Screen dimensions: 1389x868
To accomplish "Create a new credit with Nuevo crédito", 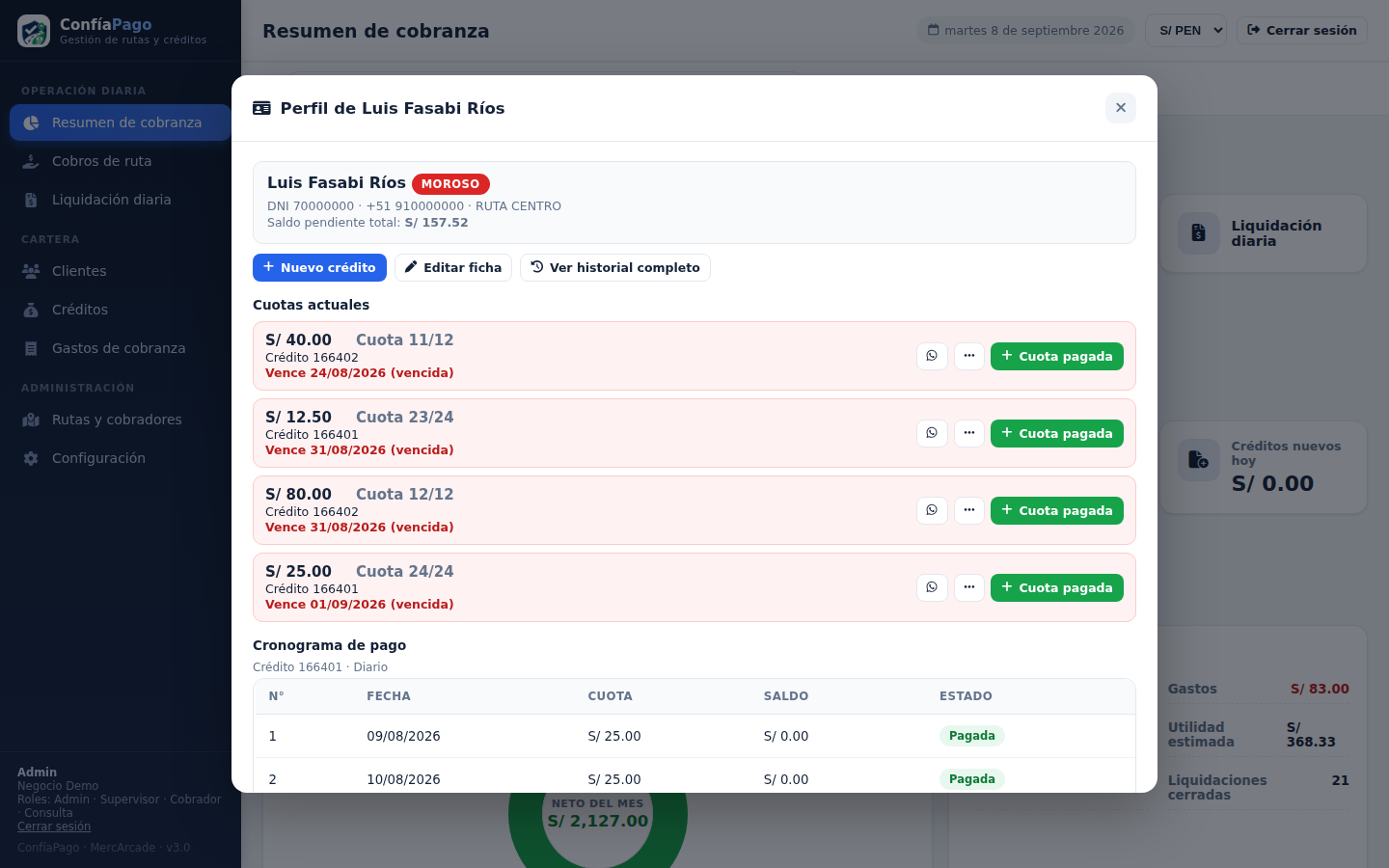I will pyautogui.click(x=319, y=267).
